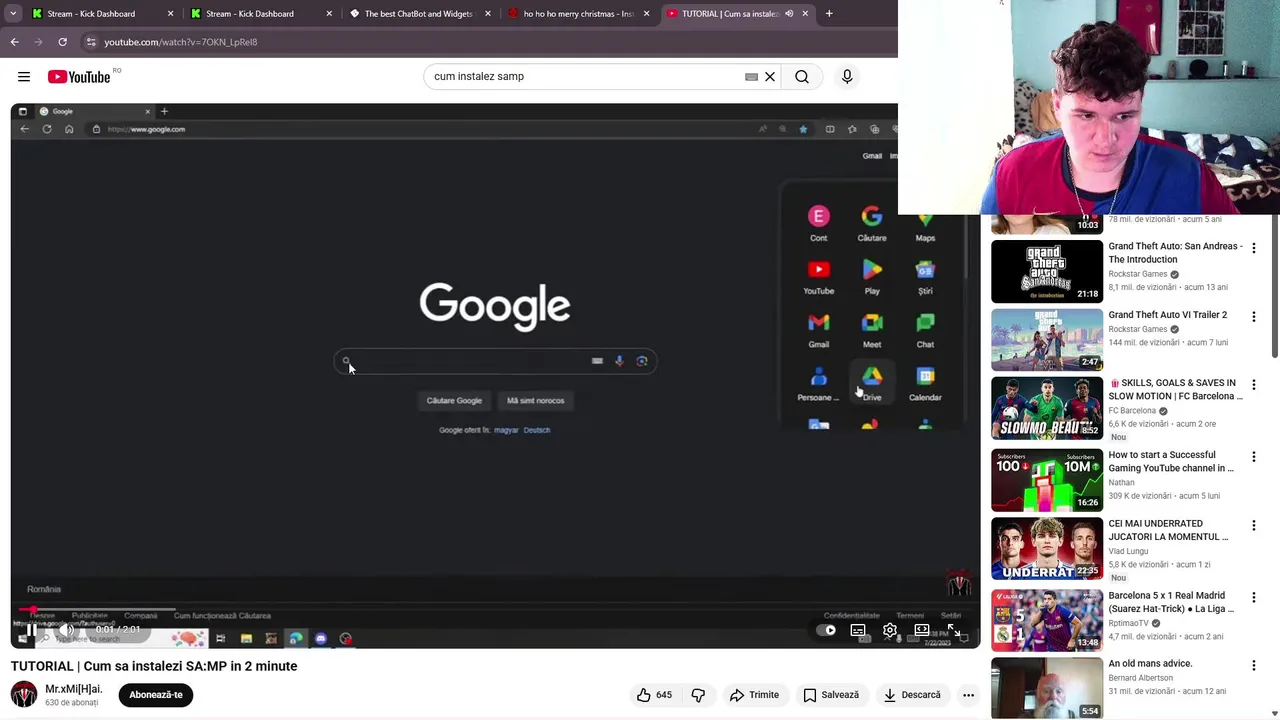Open the FC Barcelona channel link

(1132, 411)
